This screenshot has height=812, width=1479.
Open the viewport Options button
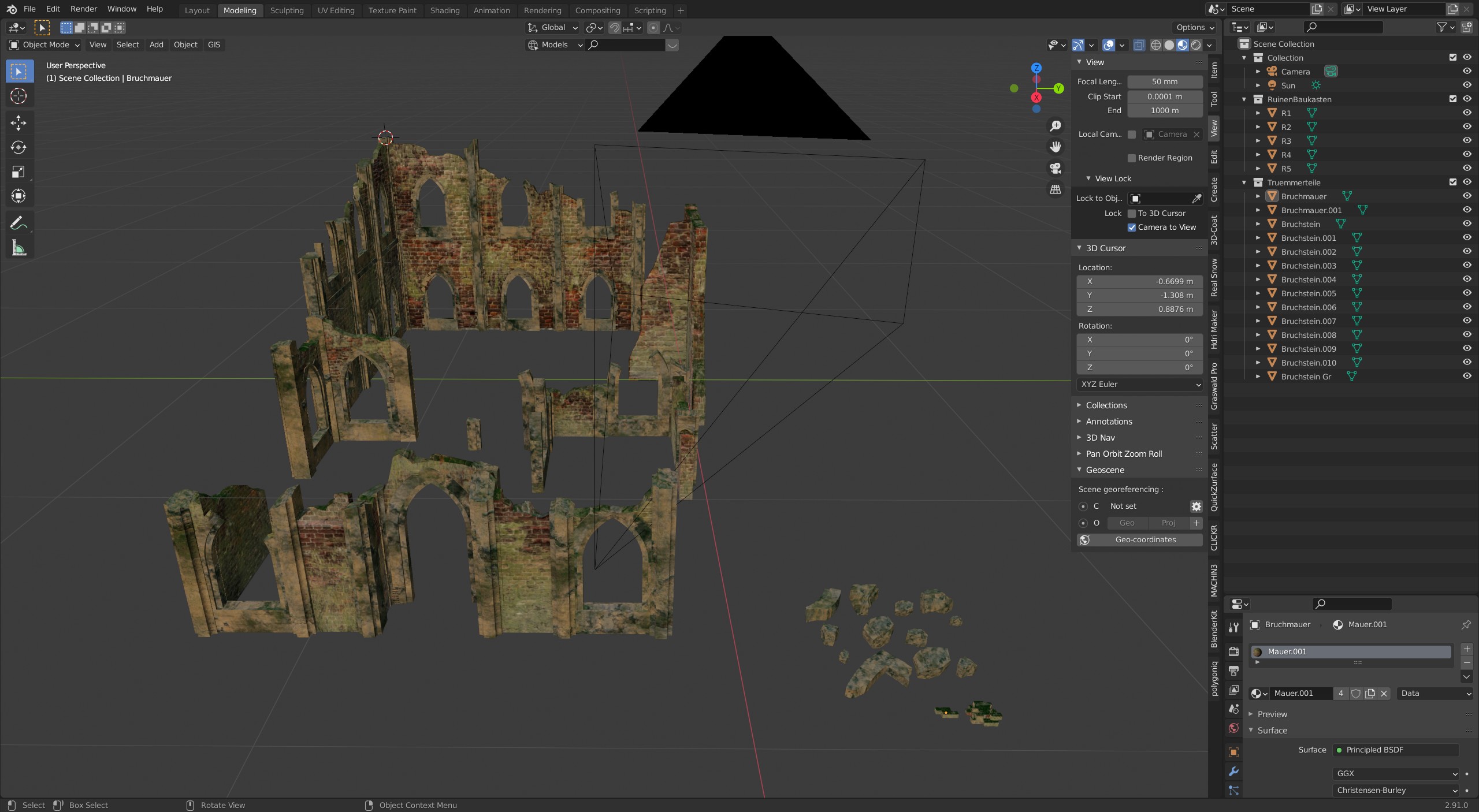pos(1195,27)
